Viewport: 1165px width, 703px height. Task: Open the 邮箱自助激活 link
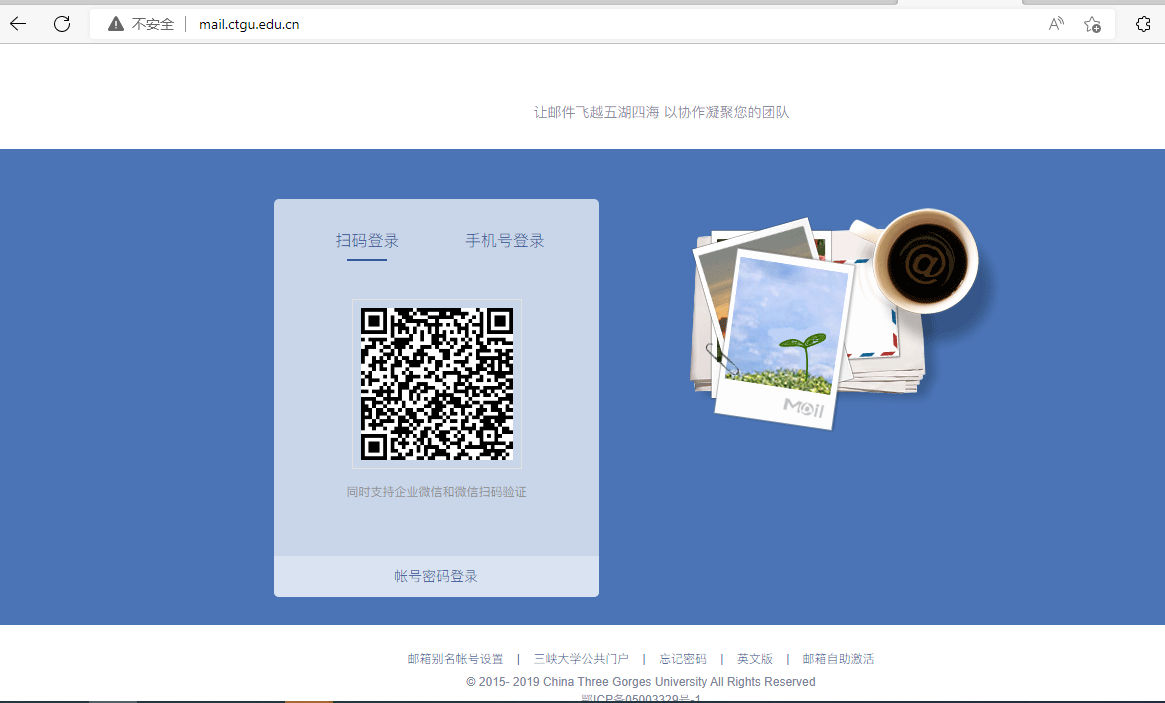point(838,658)
